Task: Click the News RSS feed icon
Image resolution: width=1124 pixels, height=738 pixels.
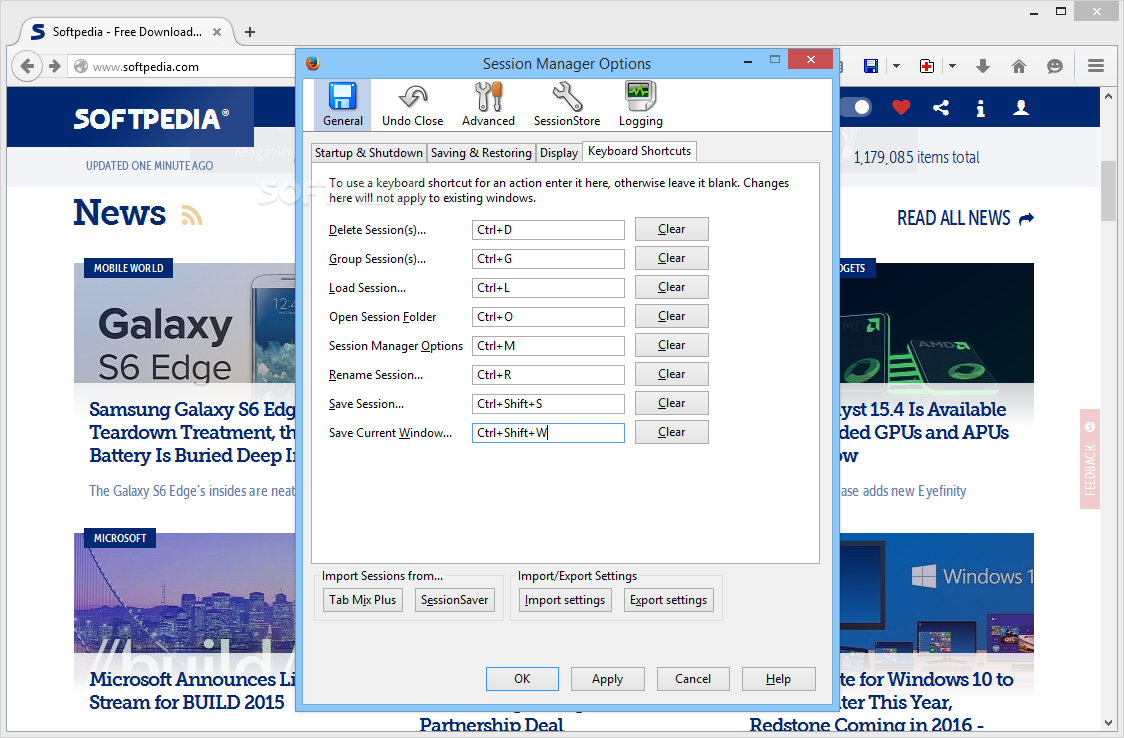Action: click(x=191, y=215)
